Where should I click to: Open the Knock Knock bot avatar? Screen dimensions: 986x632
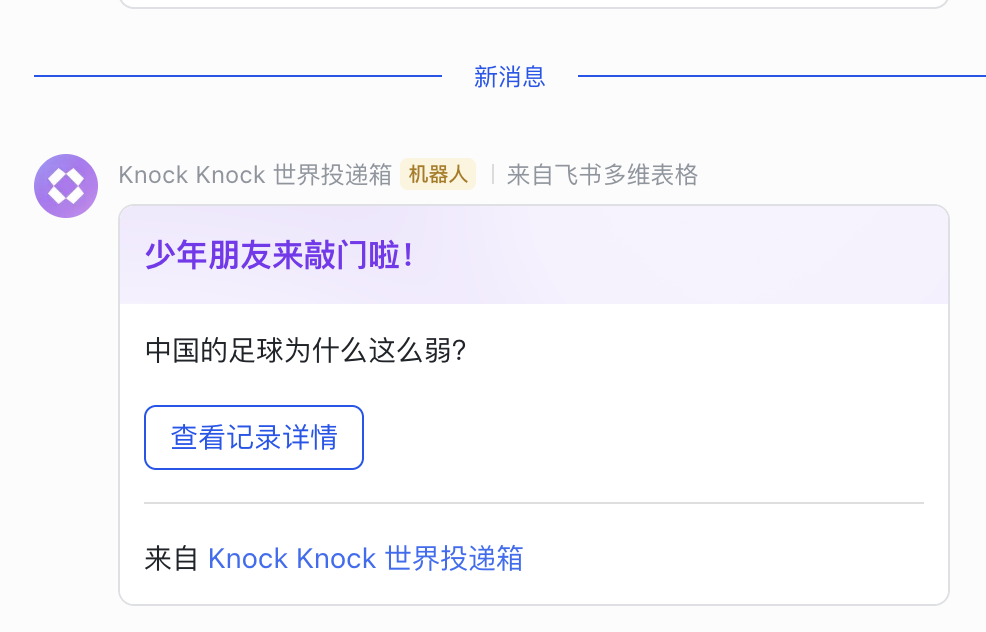pos(66,186)
